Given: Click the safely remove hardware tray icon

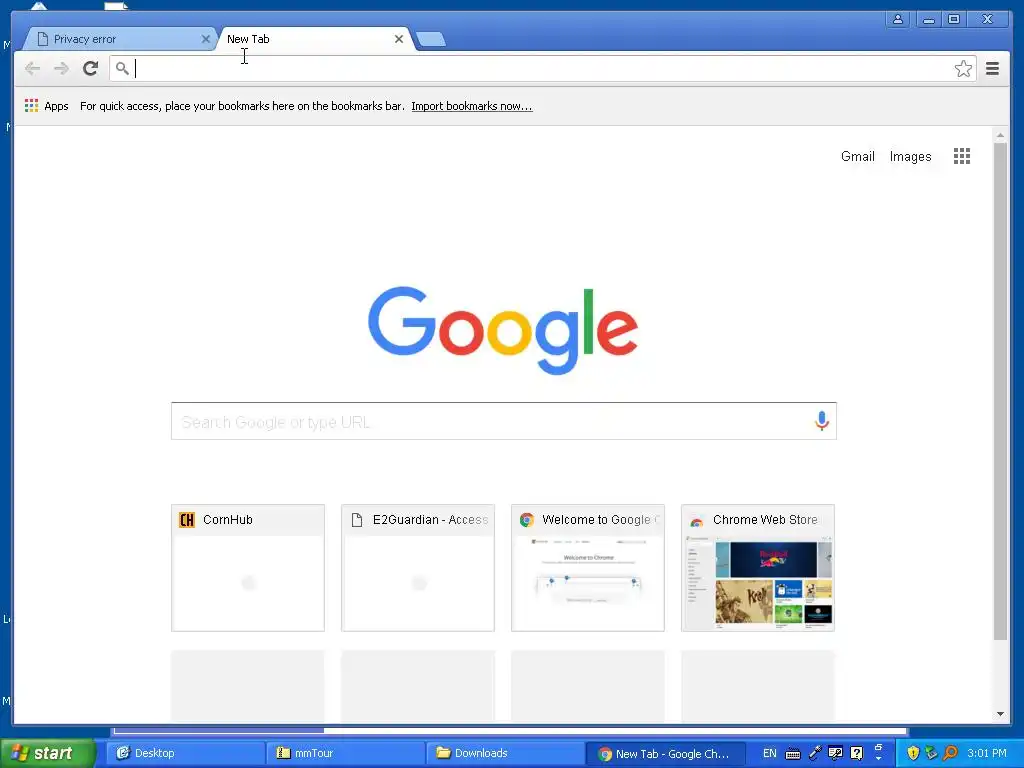Looking at the screenshot, I should (x=931, y=753).
